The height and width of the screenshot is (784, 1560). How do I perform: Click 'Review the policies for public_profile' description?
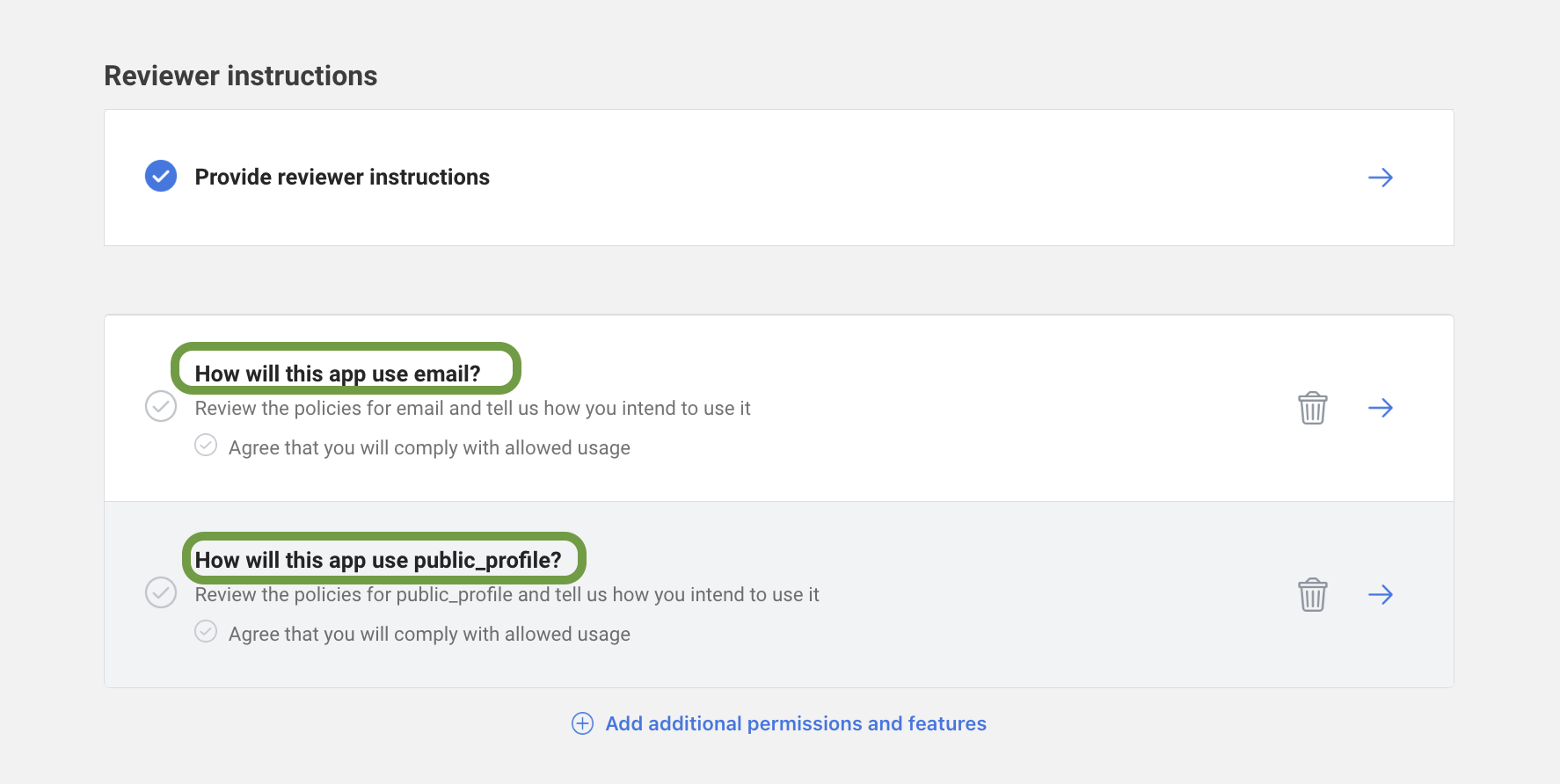tap(507, 595)
